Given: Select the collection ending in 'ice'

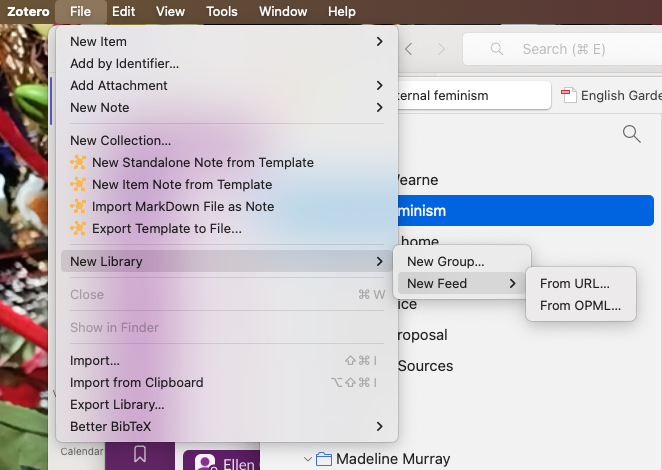Looking at the screenshot, I should point(407,304).
